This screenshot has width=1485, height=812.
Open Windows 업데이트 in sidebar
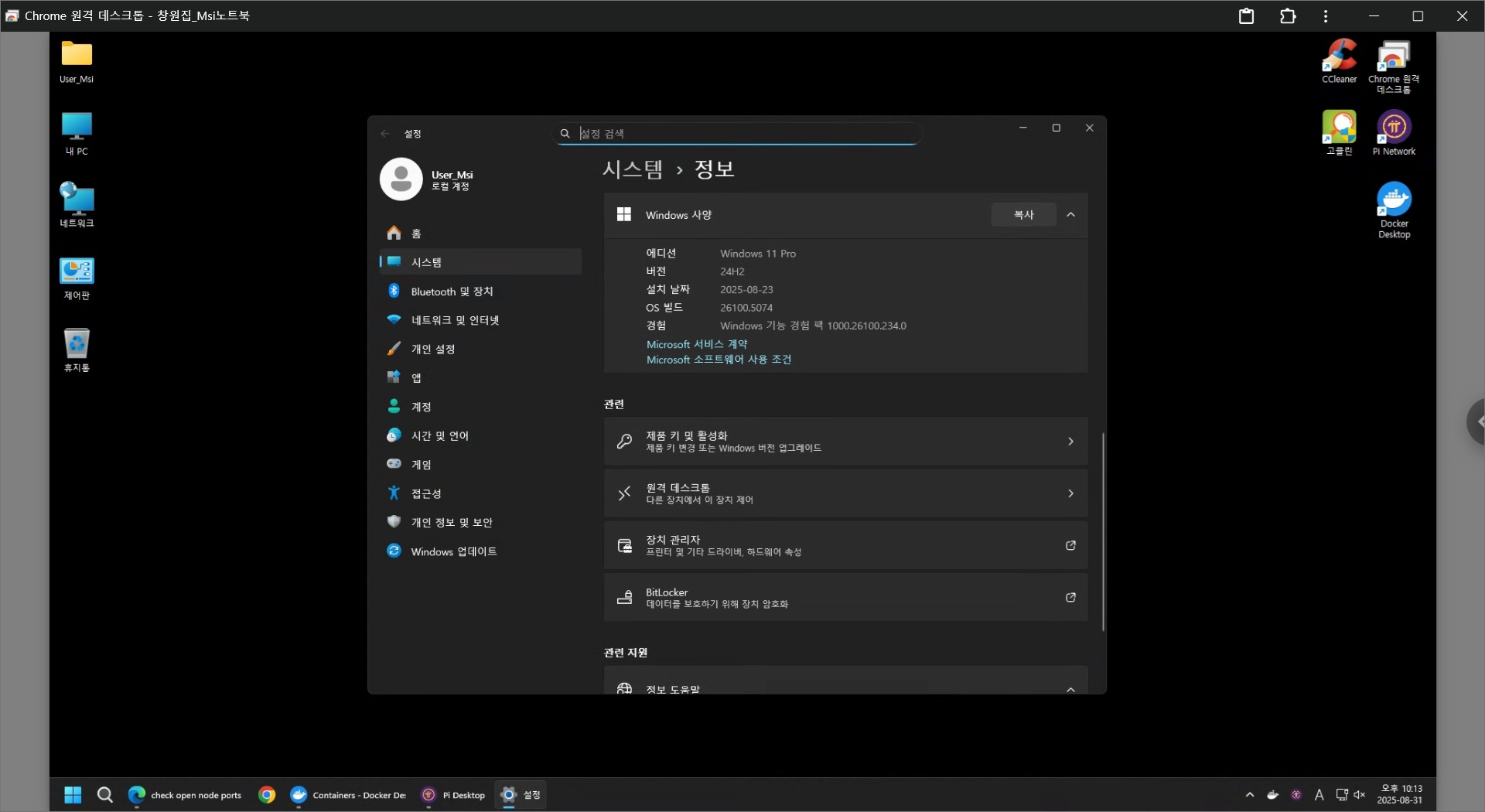coord(480,551)
